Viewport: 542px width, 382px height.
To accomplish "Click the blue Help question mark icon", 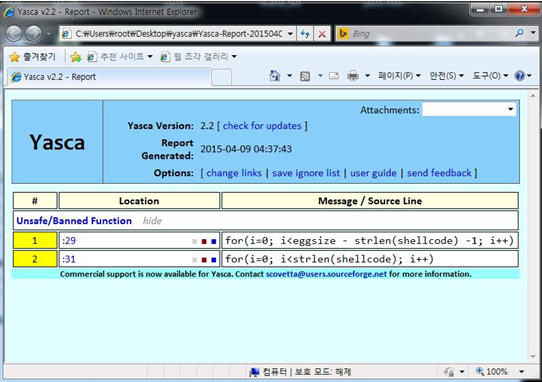I will coord(520,75).
